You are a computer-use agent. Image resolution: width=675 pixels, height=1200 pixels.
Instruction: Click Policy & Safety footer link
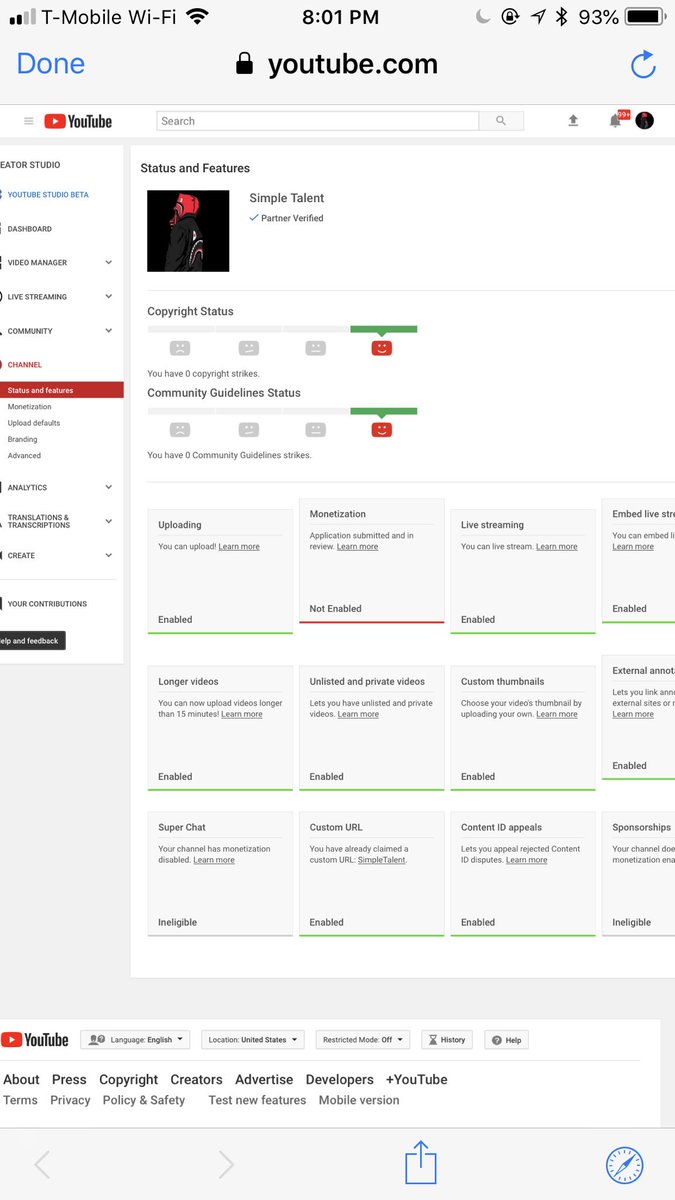[x=144, y=1100]
